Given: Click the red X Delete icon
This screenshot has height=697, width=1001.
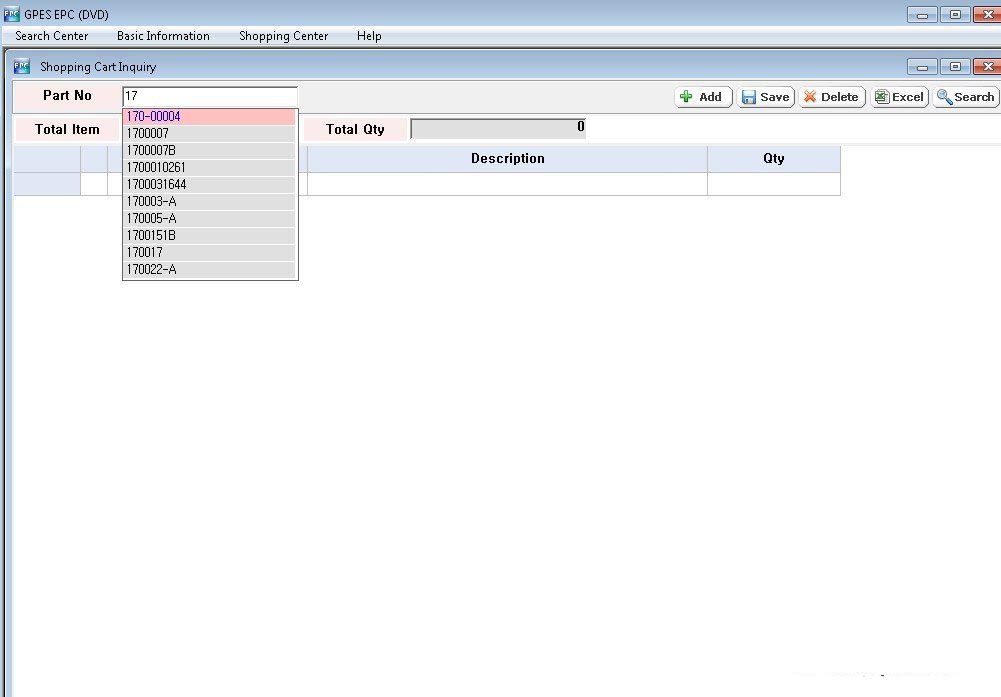Looking at the screenshot, I should click(x=810, y=97).
